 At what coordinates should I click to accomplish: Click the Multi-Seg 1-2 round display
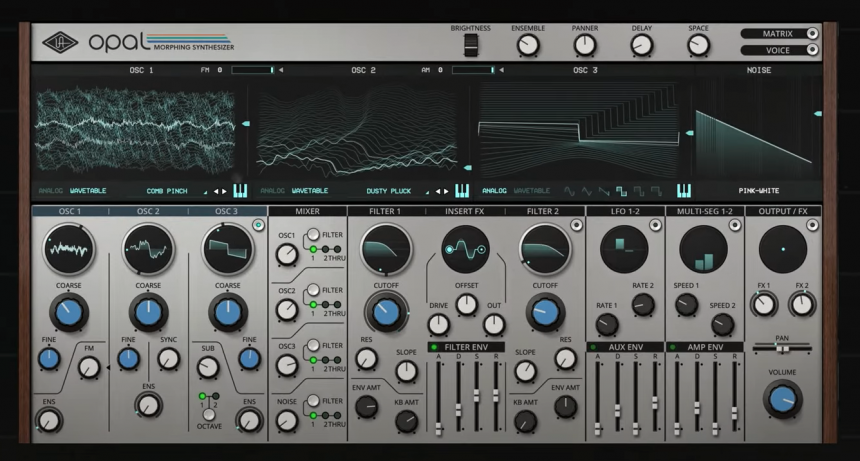point(704,249)
